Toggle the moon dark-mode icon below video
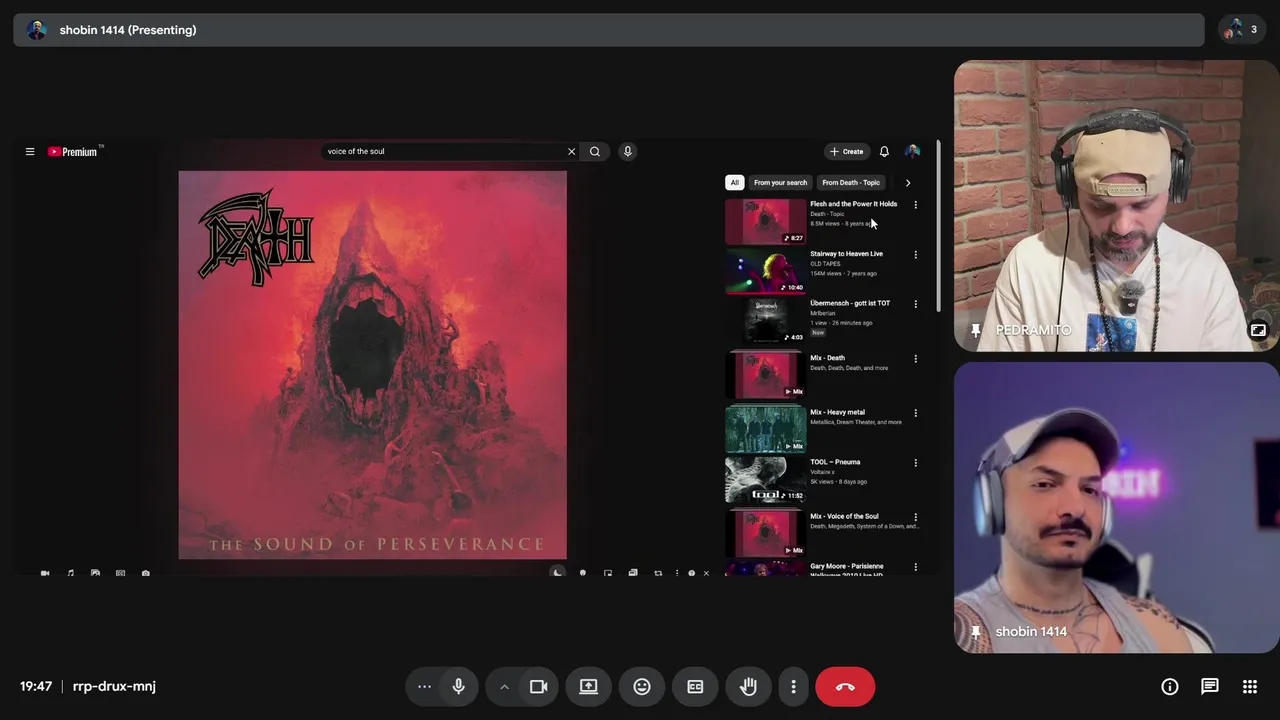1280x720 pixels. [x=558, y=573]
